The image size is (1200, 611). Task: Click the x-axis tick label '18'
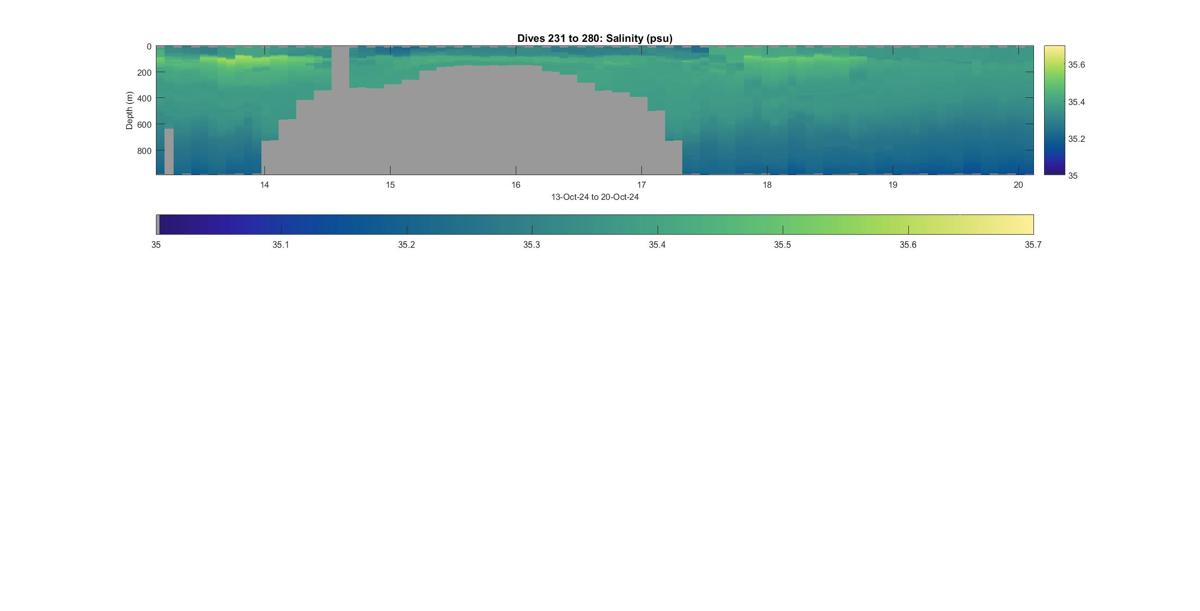click(767, 184)
